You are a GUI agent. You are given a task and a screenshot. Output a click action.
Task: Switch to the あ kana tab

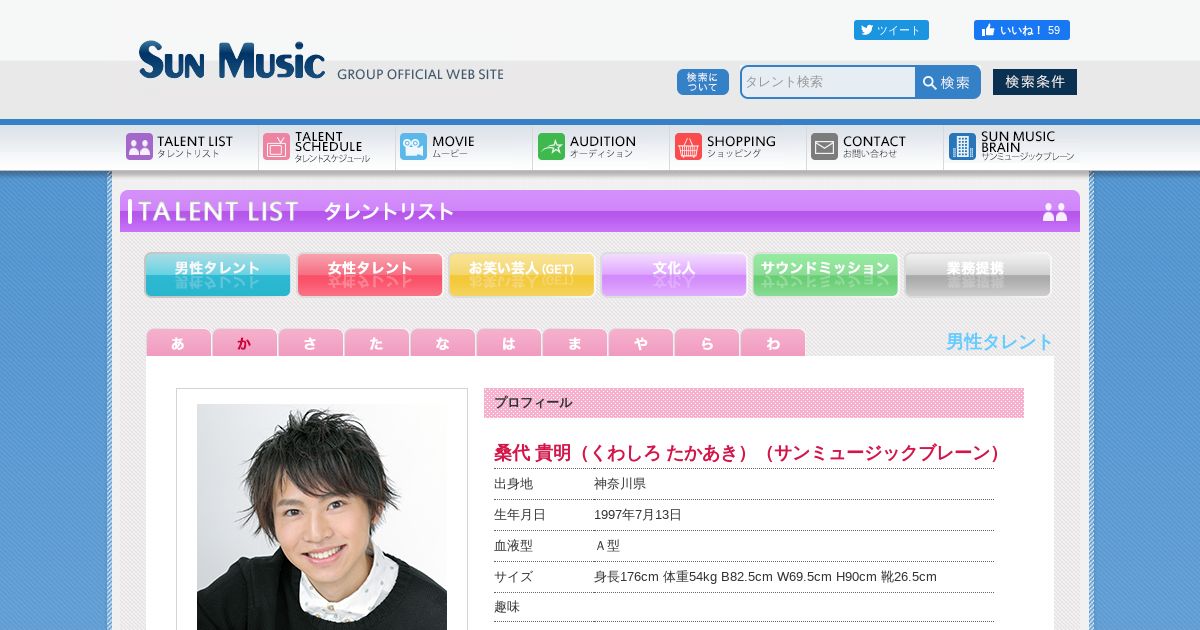178,343
